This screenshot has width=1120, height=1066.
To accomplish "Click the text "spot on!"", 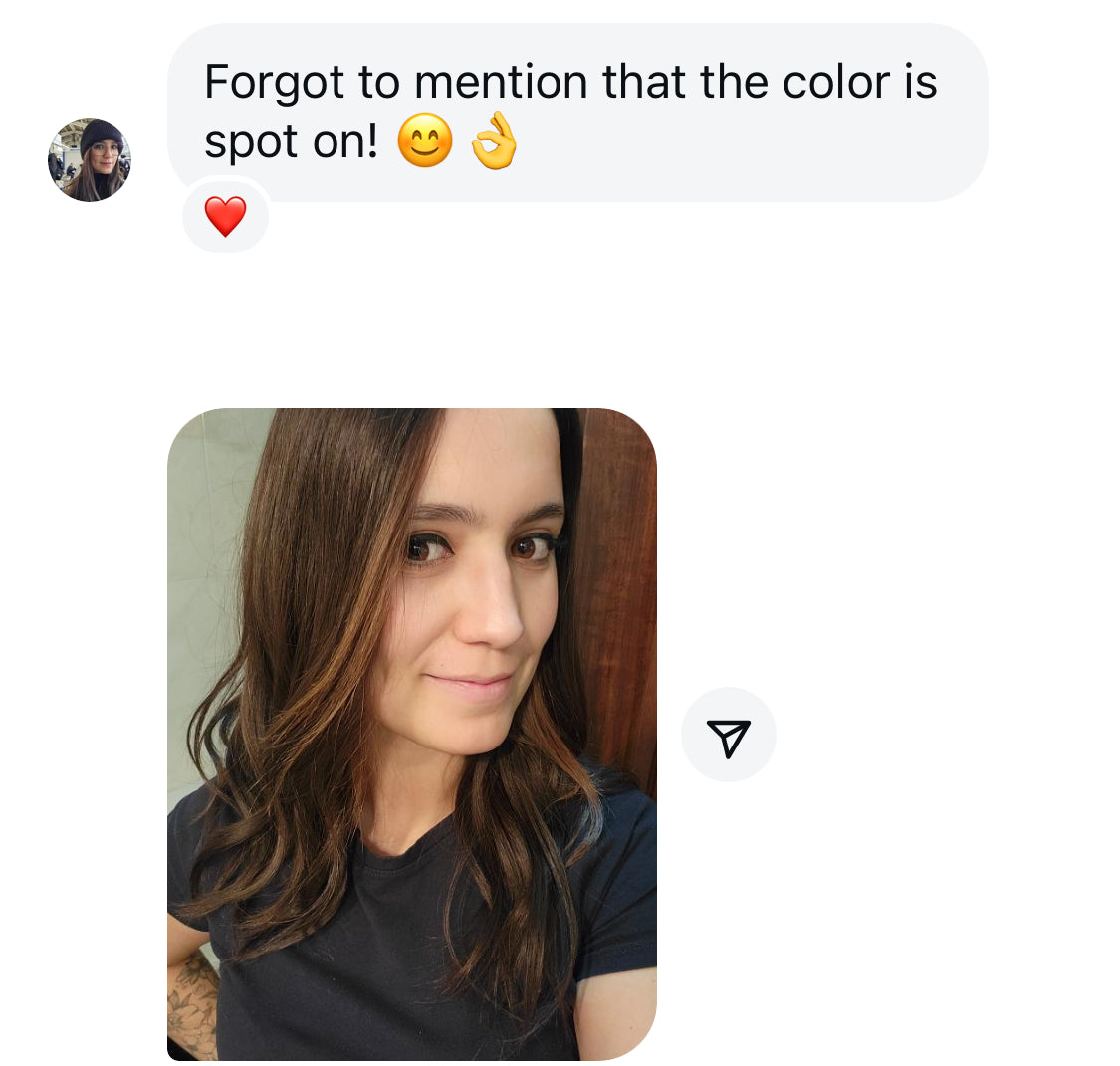I will (x=292, y=141).
